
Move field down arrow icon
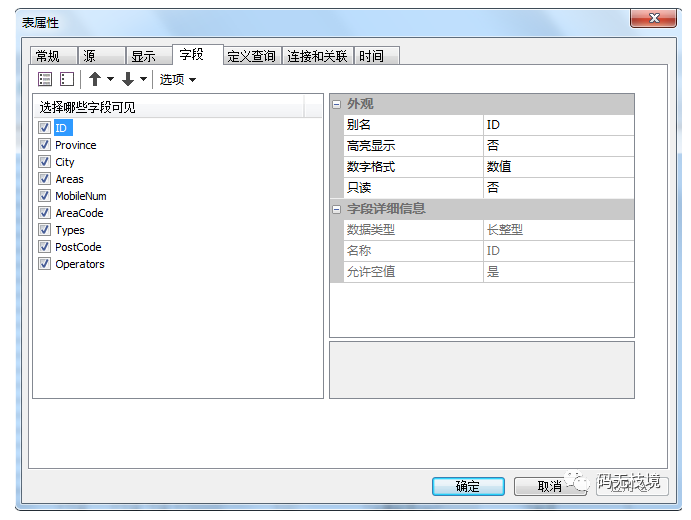pos(128,79)
